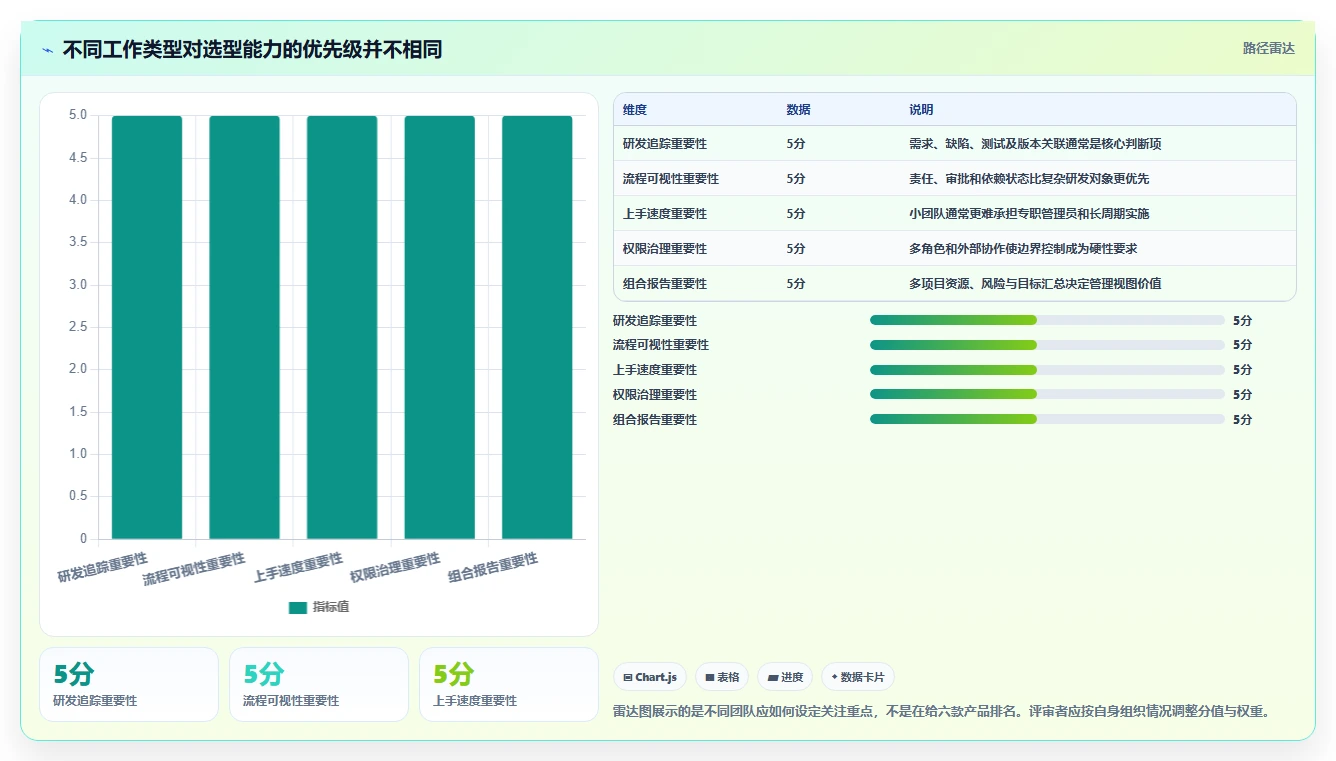Click 5分 in the 权限治理重要性 table row
The image size is (1336, 761).
796,249
